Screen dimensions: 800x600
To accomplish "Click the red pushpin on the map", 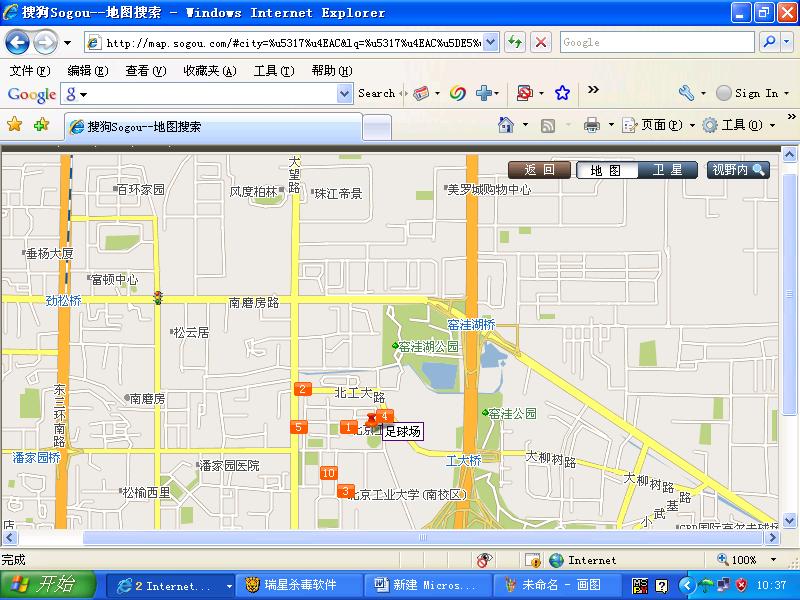I will coord(372,420).
